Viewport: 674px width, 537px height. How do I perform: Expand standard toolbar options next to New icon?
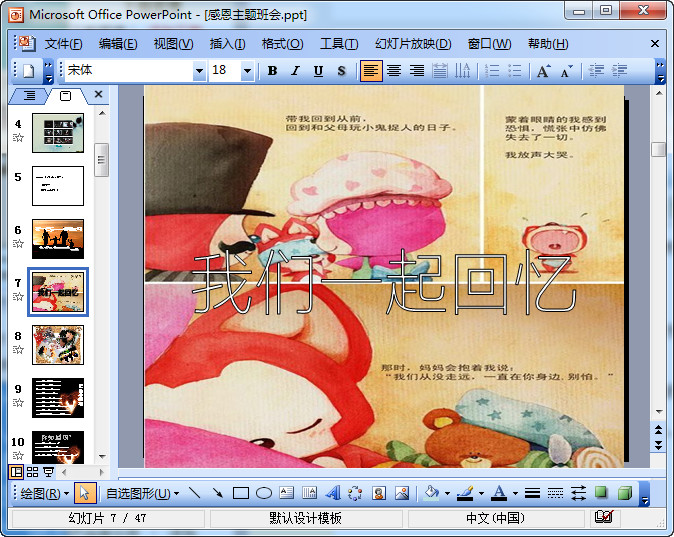pyautogui.click(x=49, y=71)
